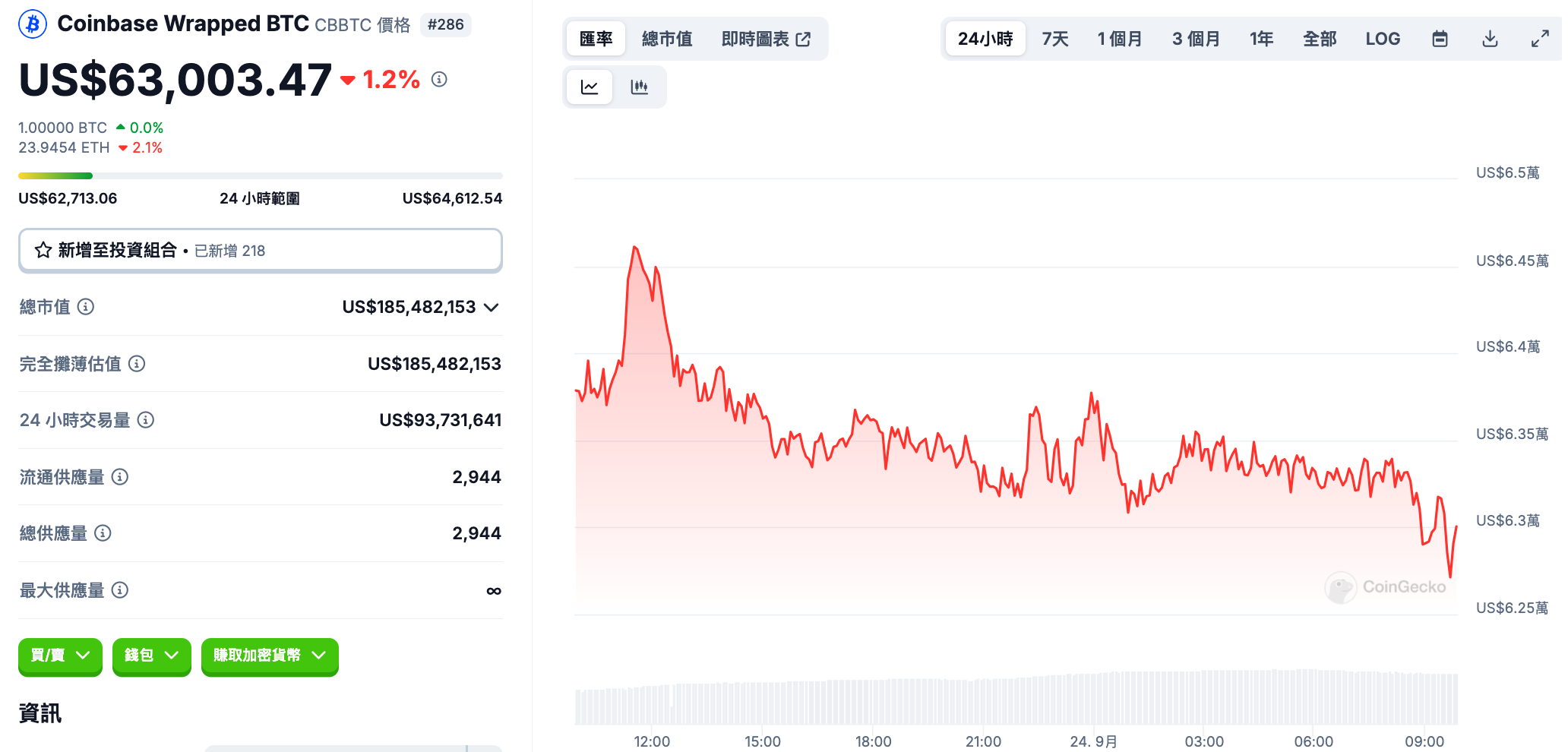Screen dimensions: 1568x752
Task: Open the 賺取加密貨幣 dropdown
Action: [x=270, y=656]
